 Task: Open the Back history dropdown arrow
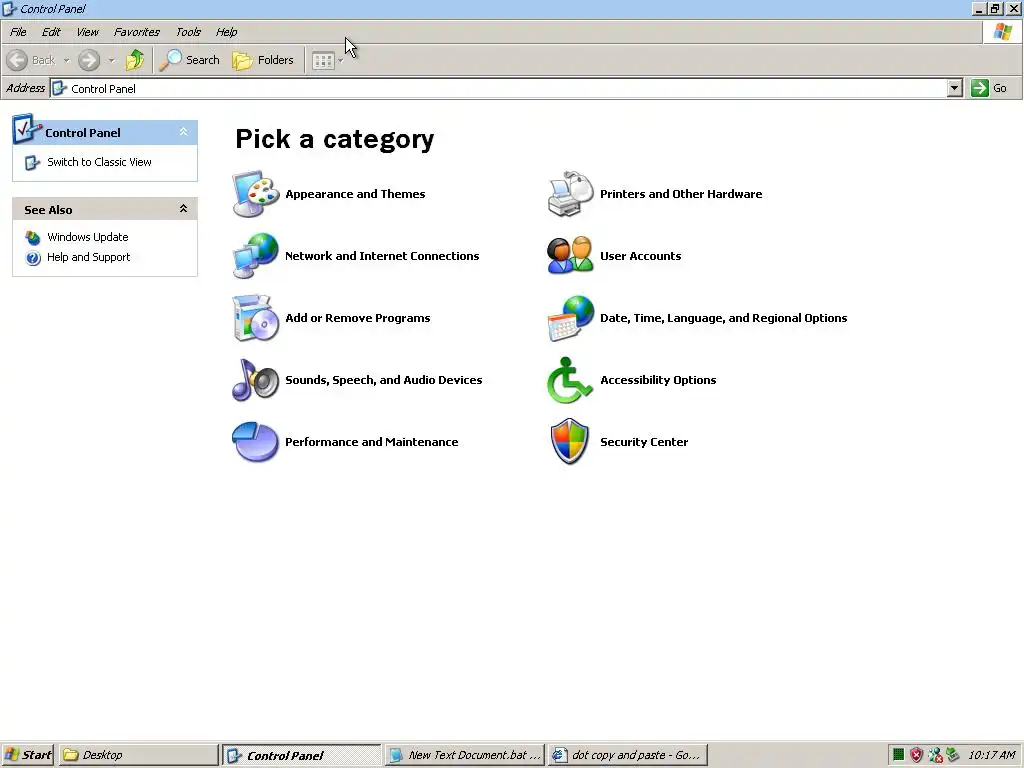(x=66, y=61)
